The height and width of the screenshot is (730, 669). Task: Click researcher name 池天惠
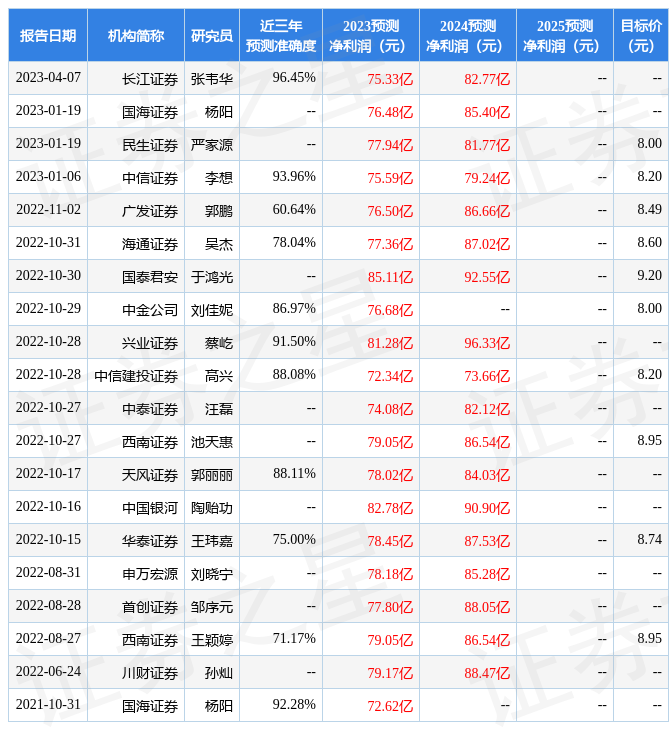click(x=212, y=442)
